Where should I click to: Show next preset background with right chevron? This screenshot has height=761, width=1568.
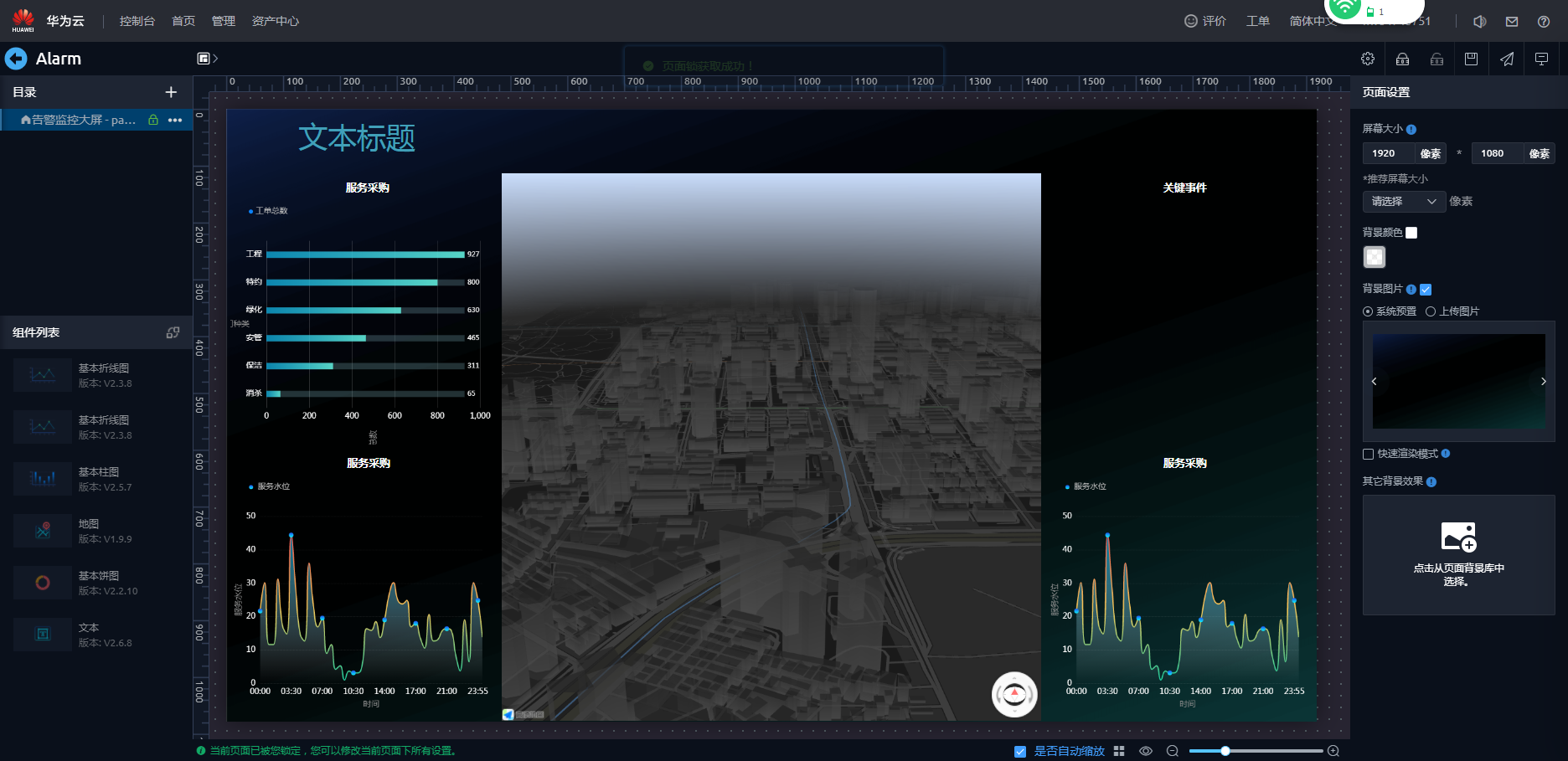click(1544, 382)
